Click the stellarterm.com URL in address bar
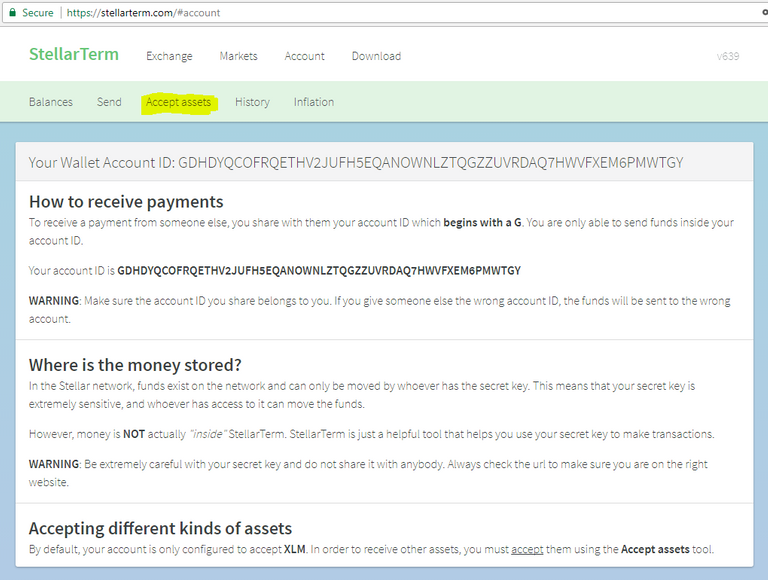Viewport: 768px width, 580px height. [x=143, y=13]
